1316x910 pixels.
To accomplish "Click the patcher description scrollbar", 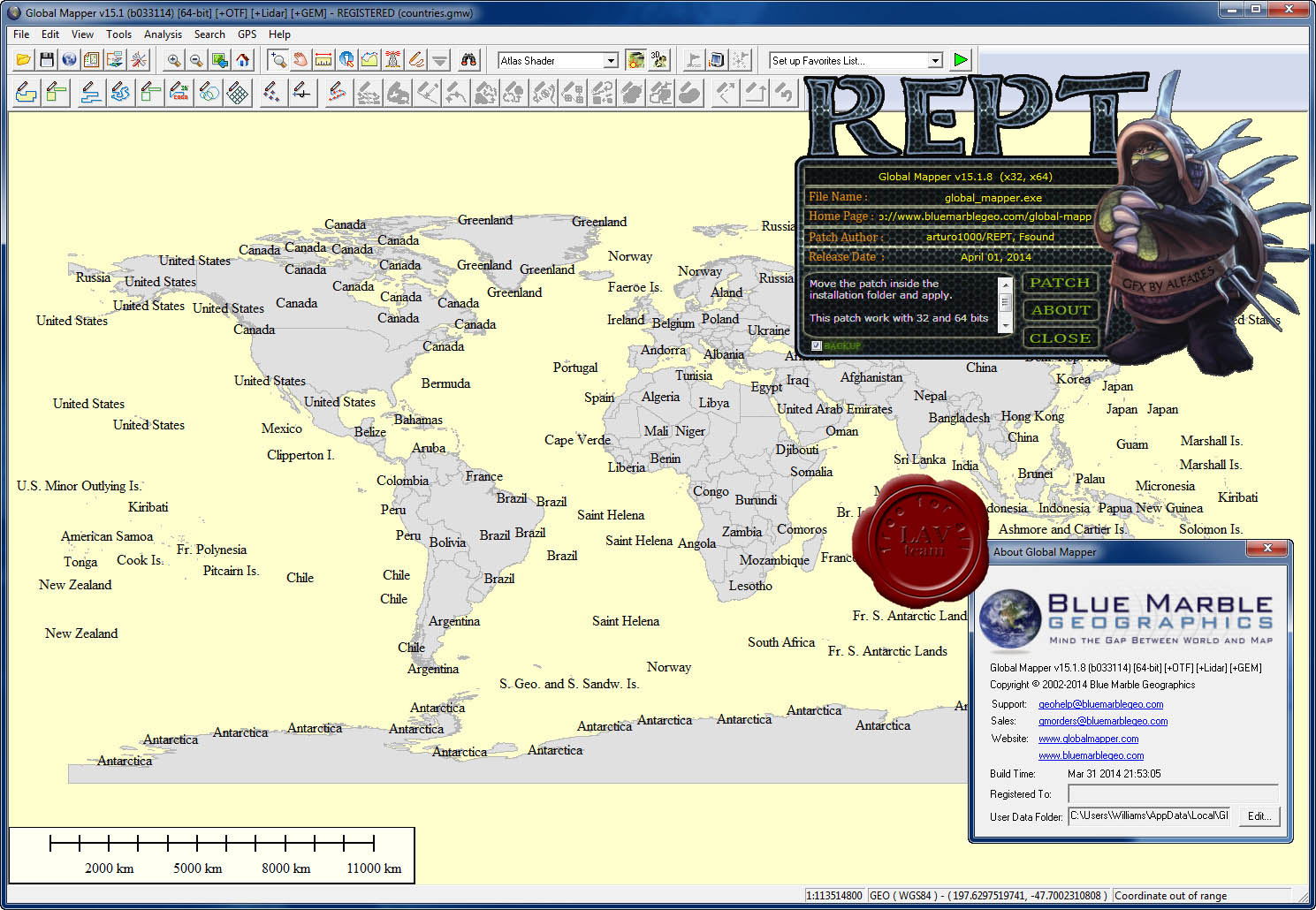I will 1004,304.
